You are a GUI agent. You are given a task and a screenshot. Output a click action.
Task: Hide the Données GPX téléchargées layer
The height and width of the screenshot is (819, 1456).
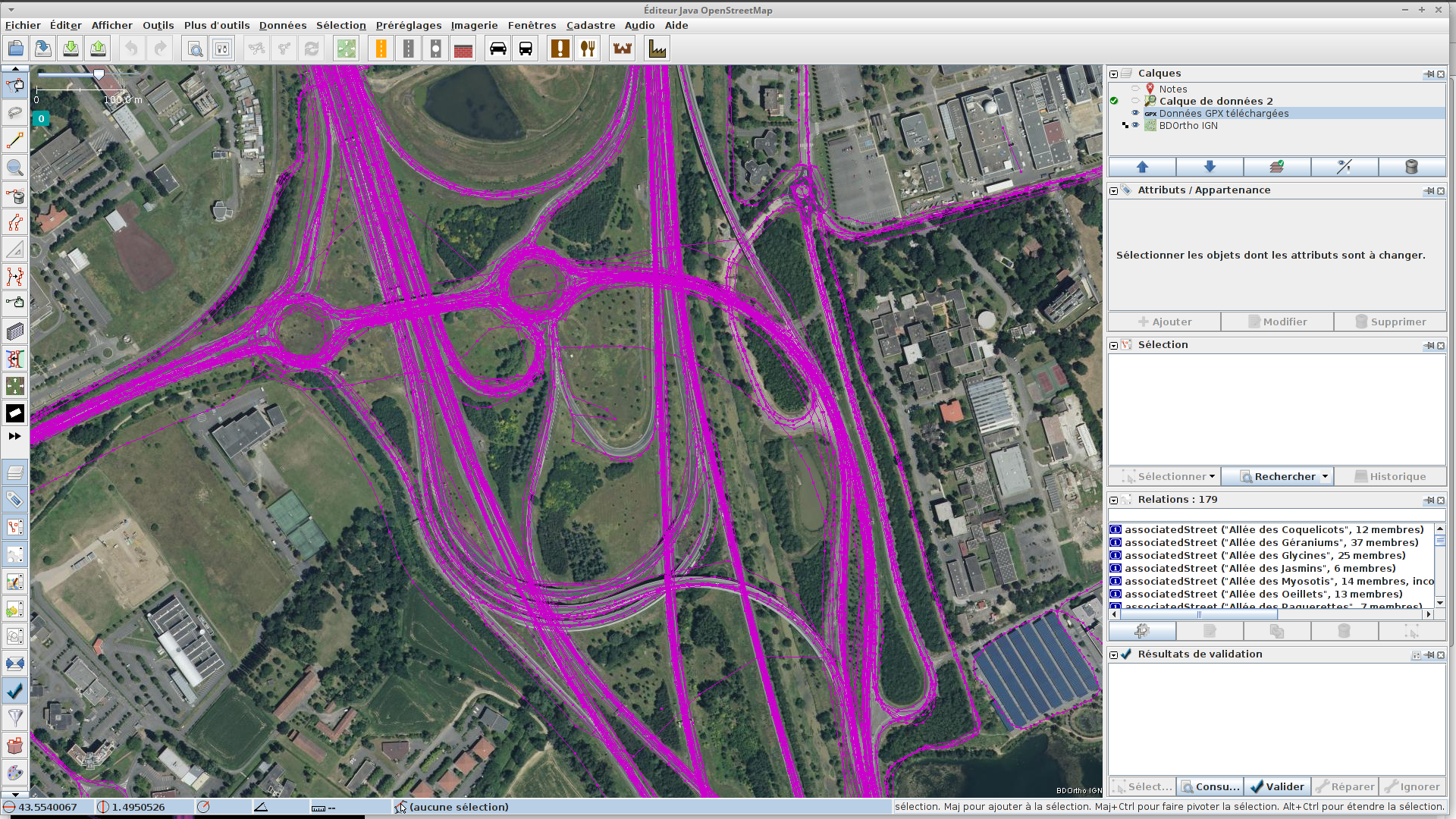point(1135,113)
